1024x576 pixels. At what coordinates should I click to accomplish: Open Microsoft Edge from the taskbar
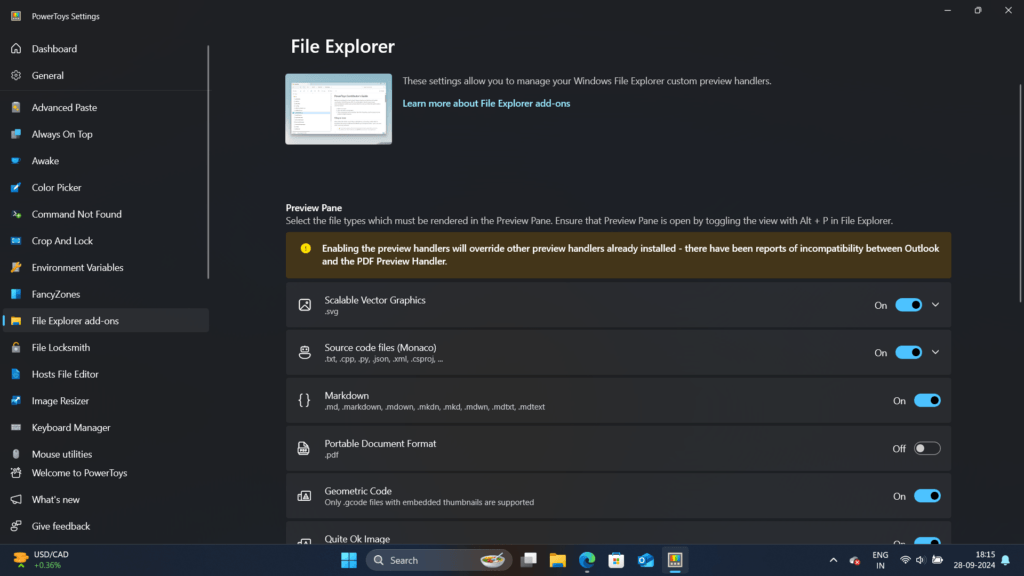pos(587,560)
